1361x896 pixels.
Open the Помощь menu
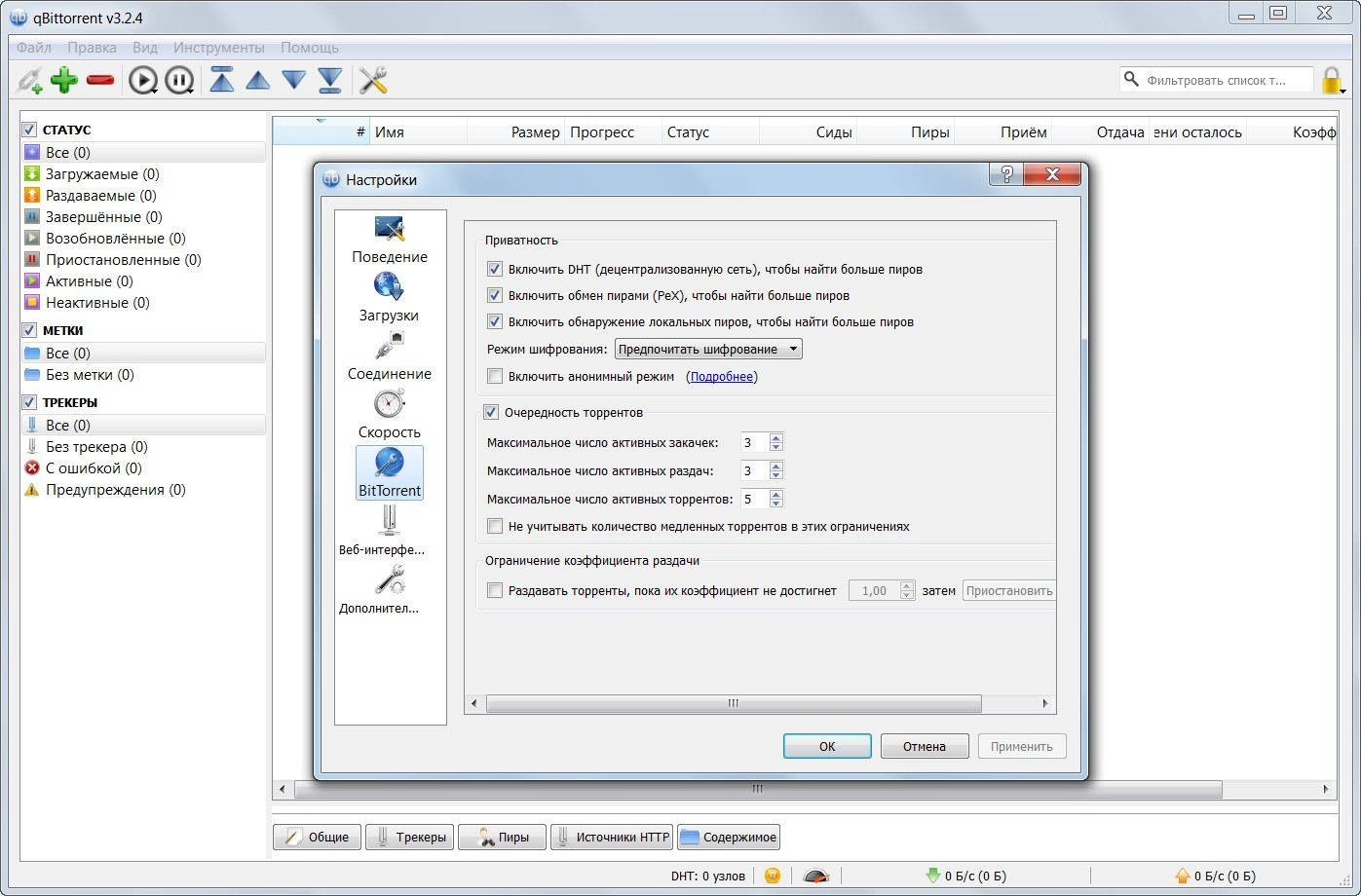(310, 47)
